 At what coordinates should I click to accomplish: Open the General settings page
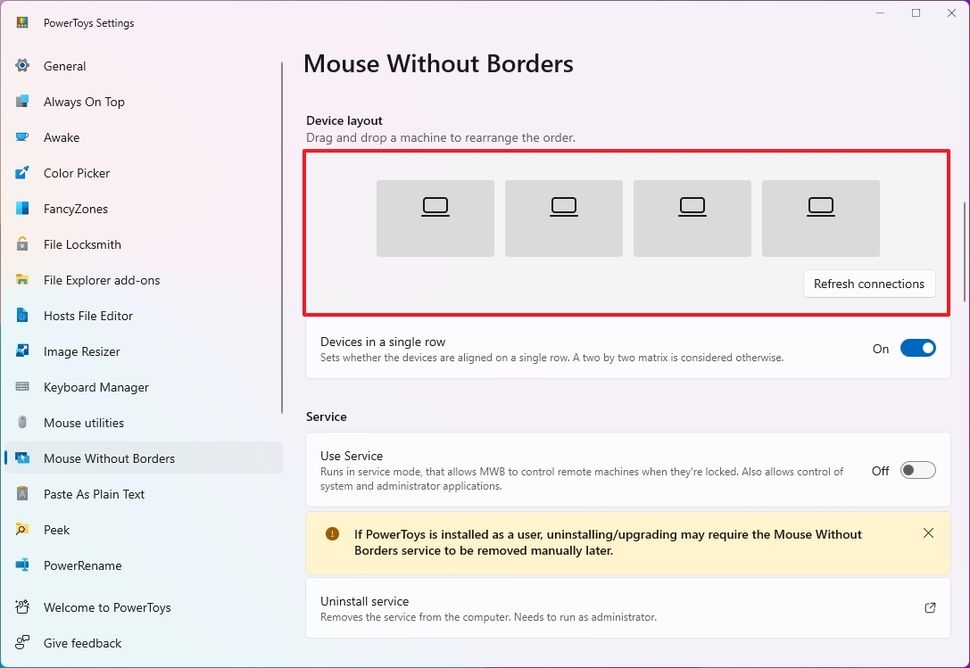pyautogui.click(x=65, y=66)
